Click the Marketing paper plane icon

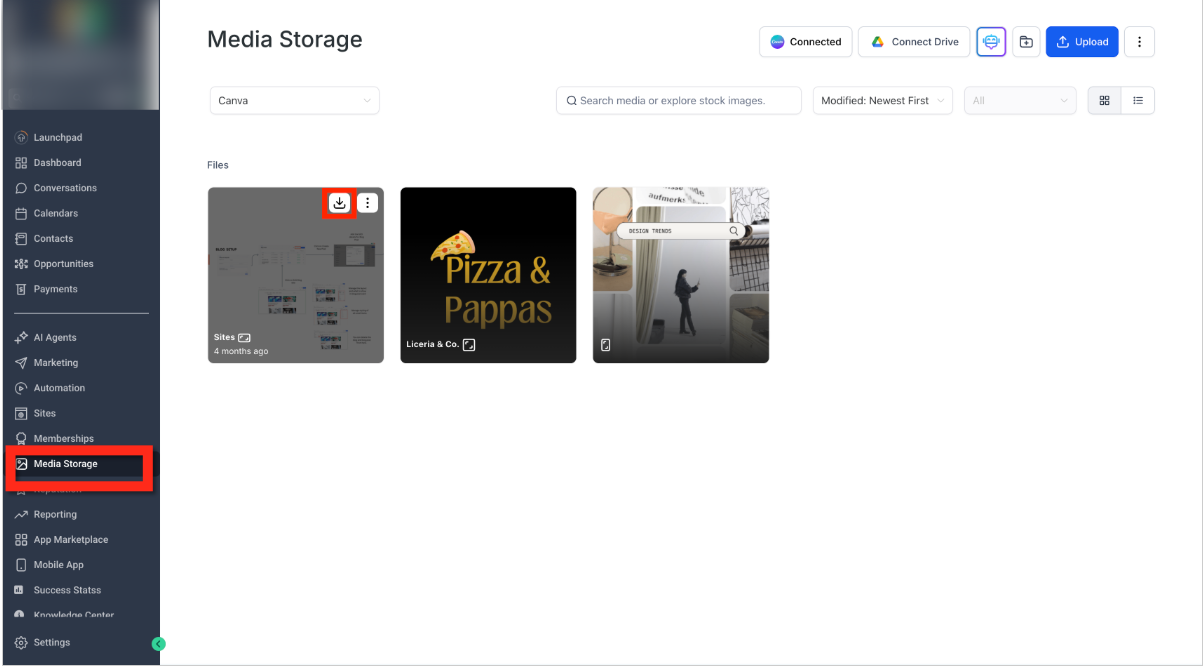pyautogui.click(x=21, y=363)
